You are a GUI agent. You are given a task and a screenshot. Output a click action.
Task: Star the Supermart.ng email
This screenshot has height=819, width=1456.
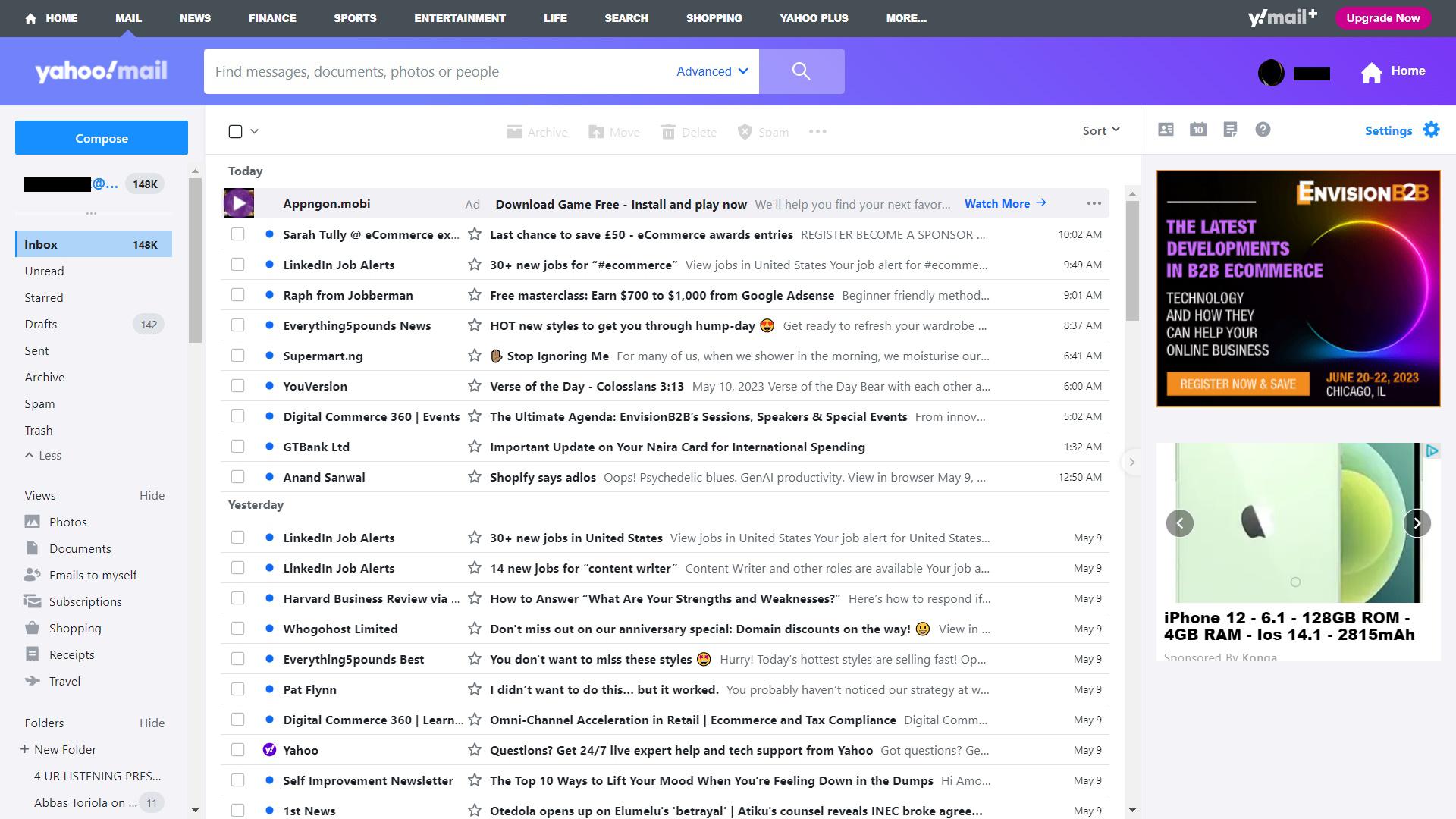[x=475, y=356]
